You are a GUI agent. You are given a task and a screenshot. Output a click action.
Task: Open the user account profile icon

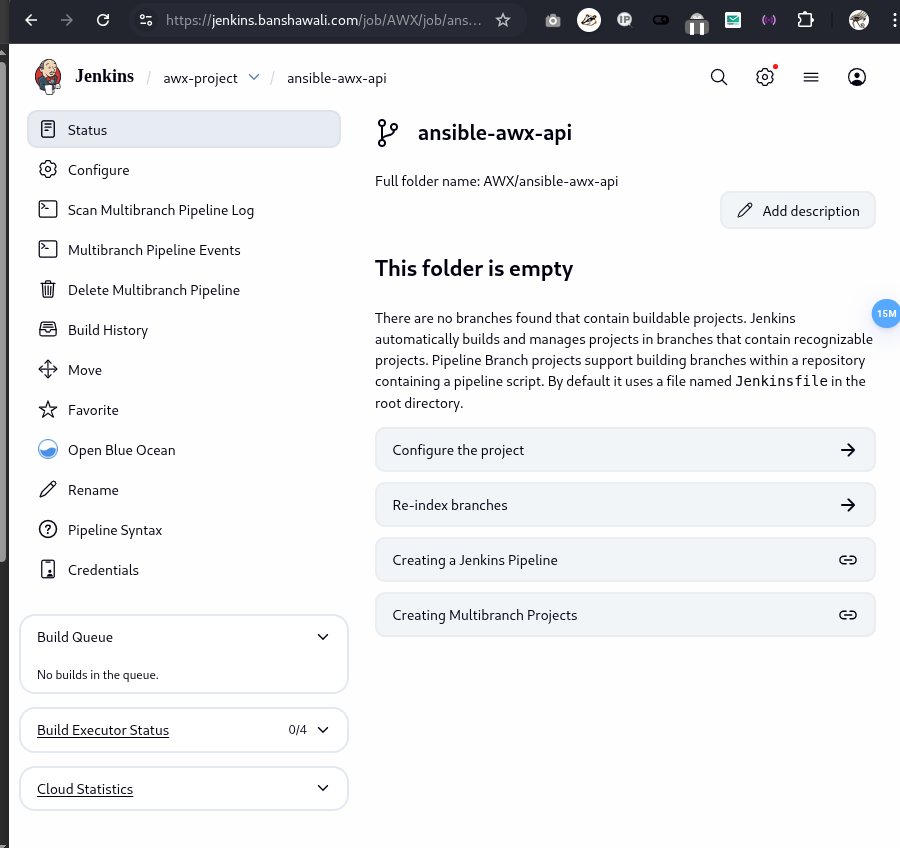(856, 77)
